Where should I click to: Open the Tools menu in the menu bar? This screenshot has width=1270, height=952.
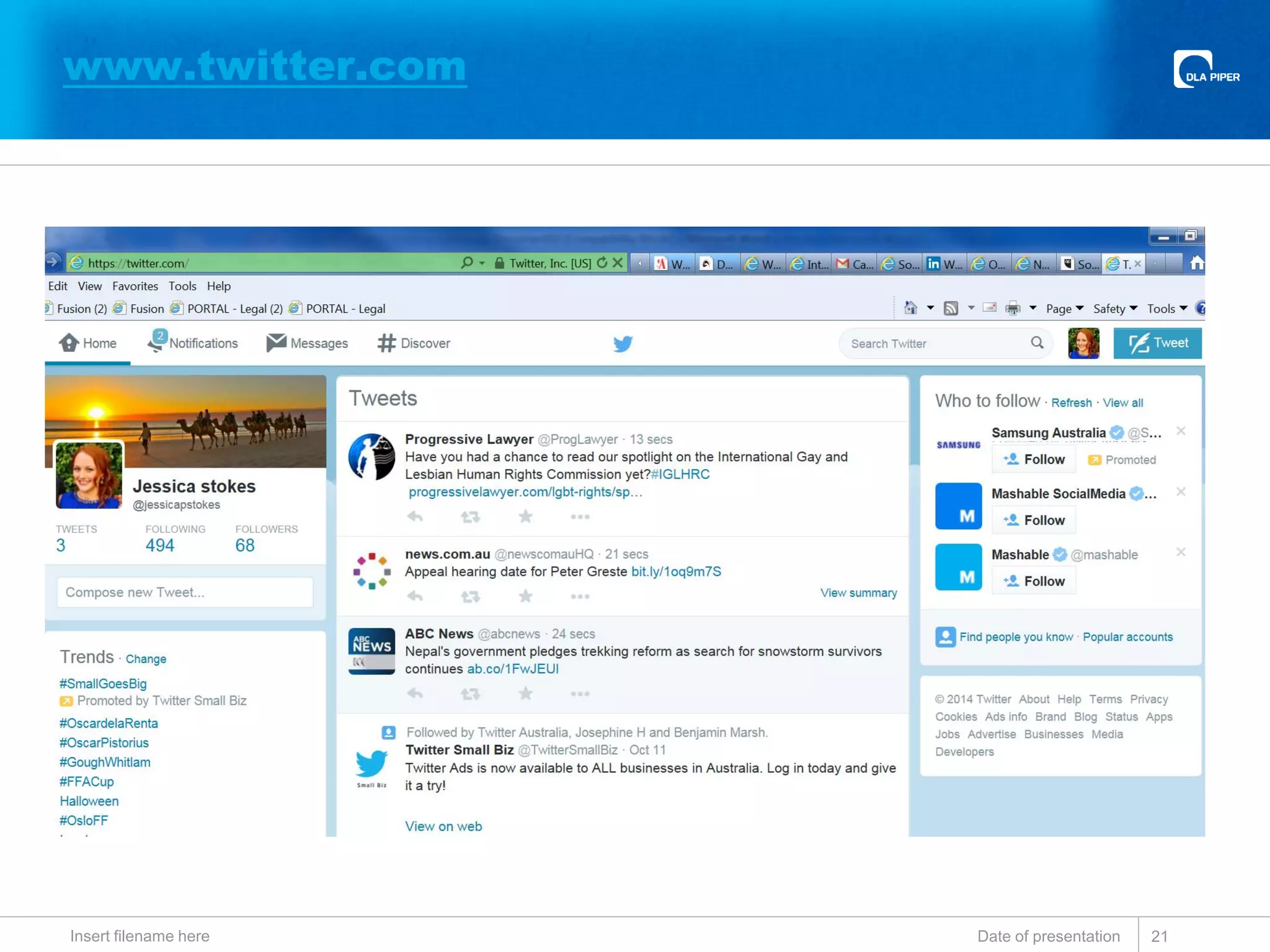(182, 286)
